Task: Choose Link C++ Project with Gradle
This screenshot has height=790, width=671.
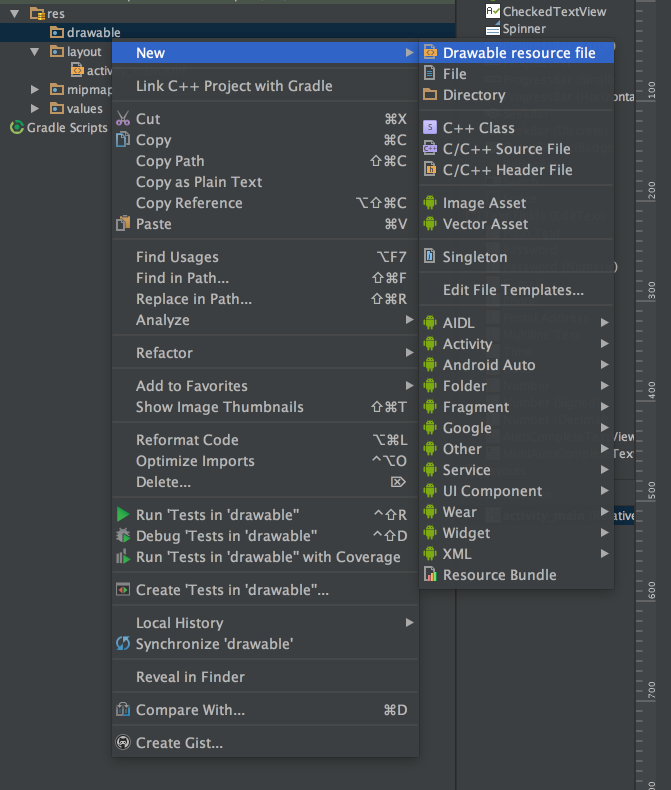Action: (265, 86)
